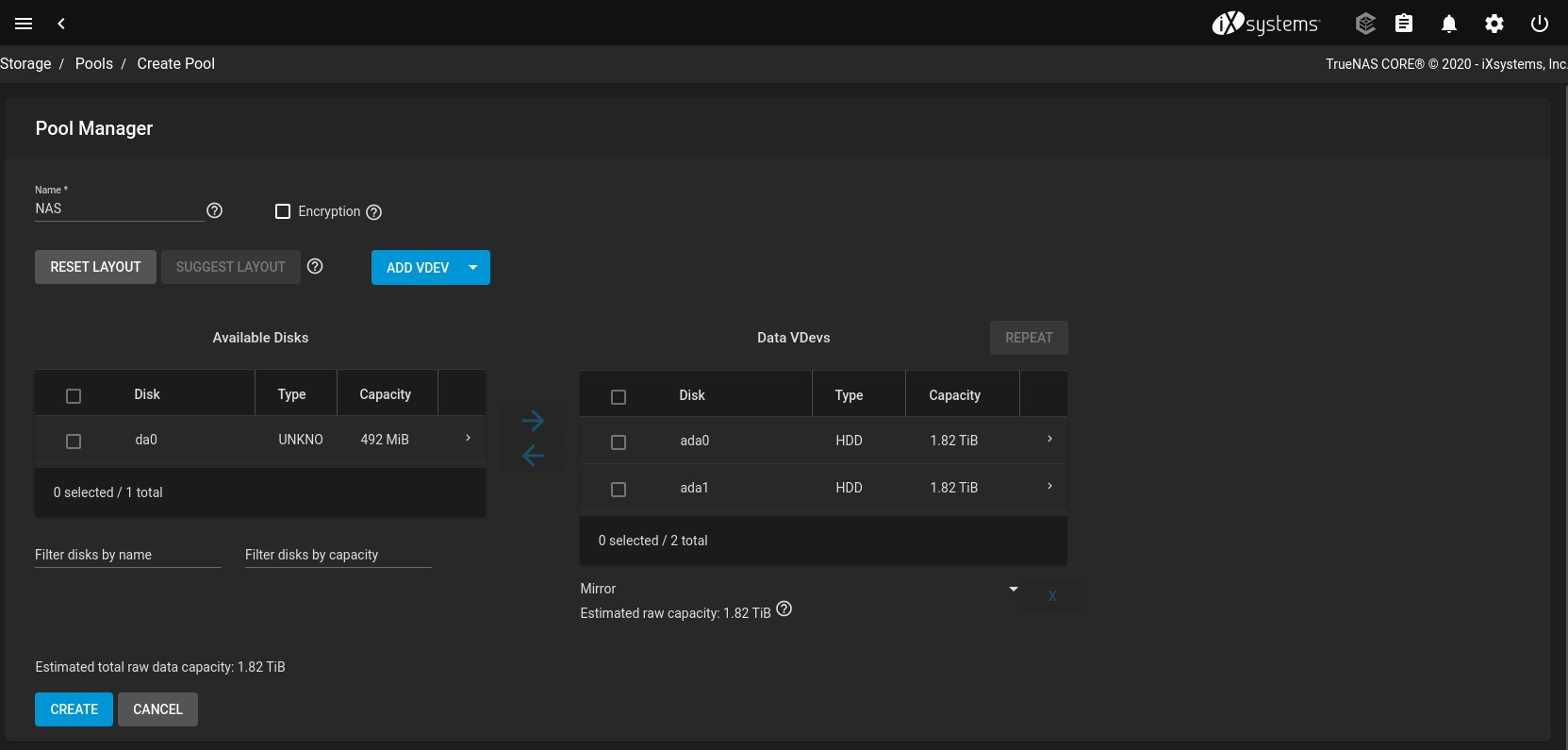Expand details for the ada0 disk row
The height and width of the screenshot is (750, 1568).
point(1049,440)
